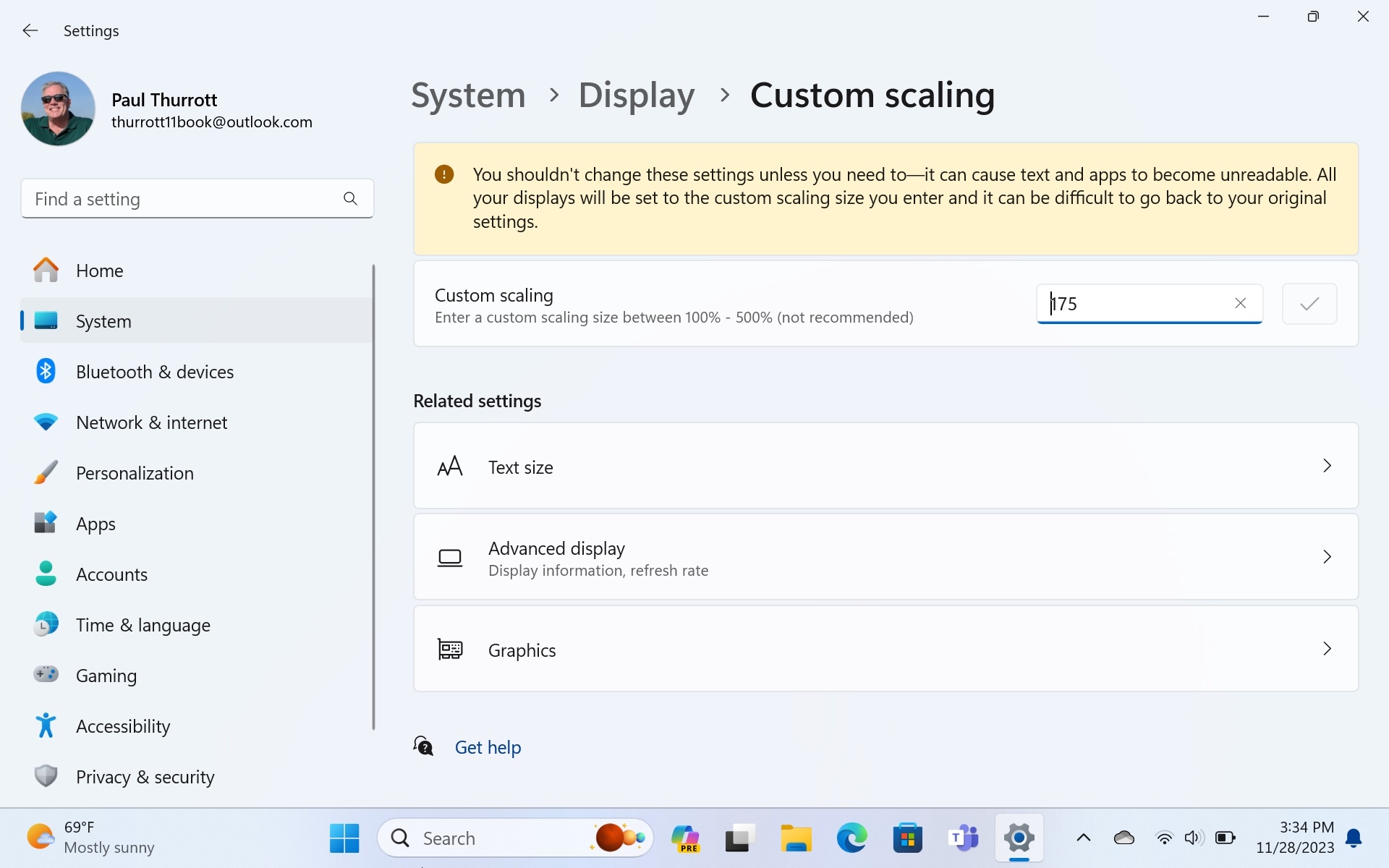Expand the Graphics settings row
Screen dimensions: 1389x868
[x=885, y=650]
